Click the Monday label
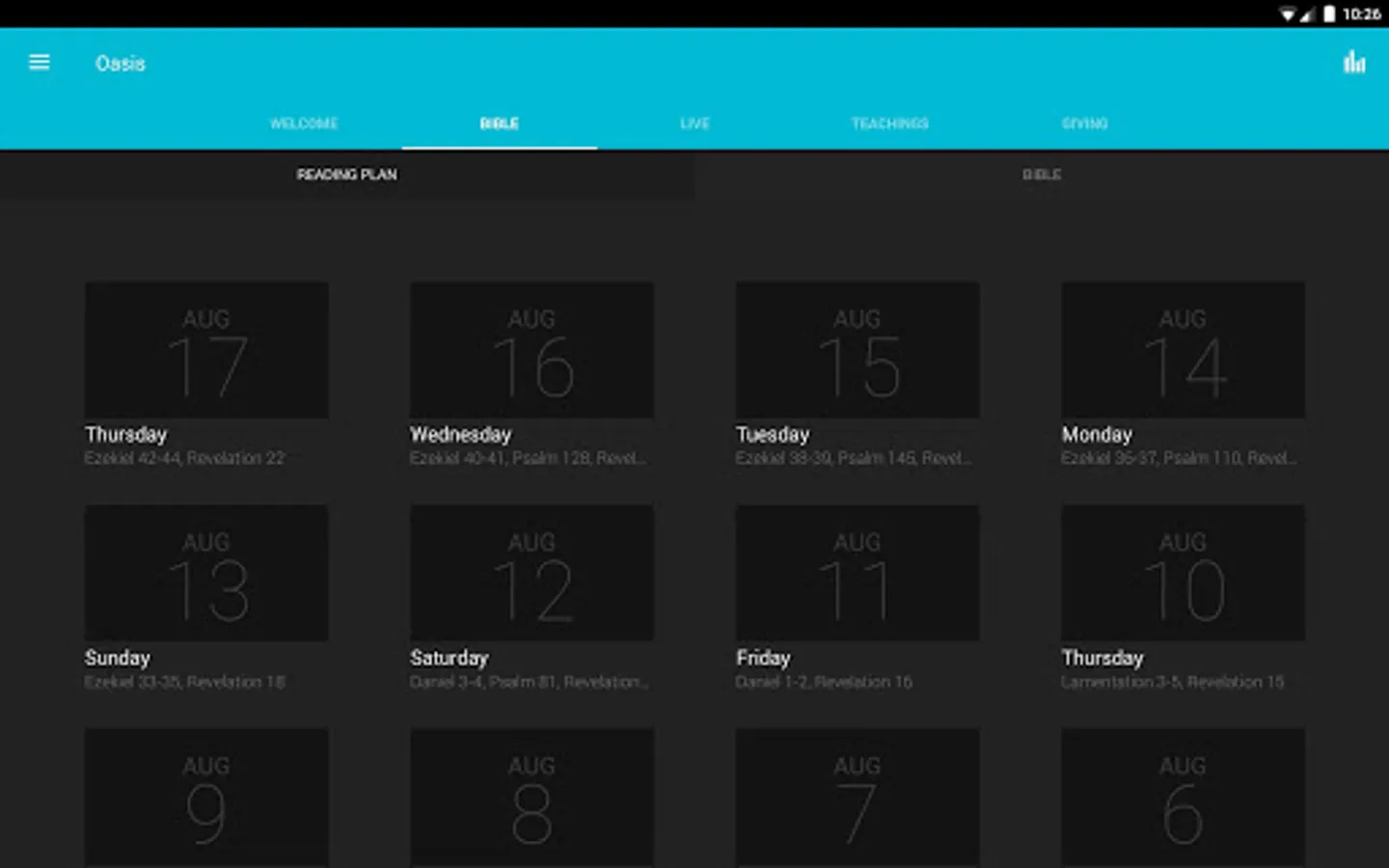This screenshot has height=868, width=1389. click(x=1097, y=435)
